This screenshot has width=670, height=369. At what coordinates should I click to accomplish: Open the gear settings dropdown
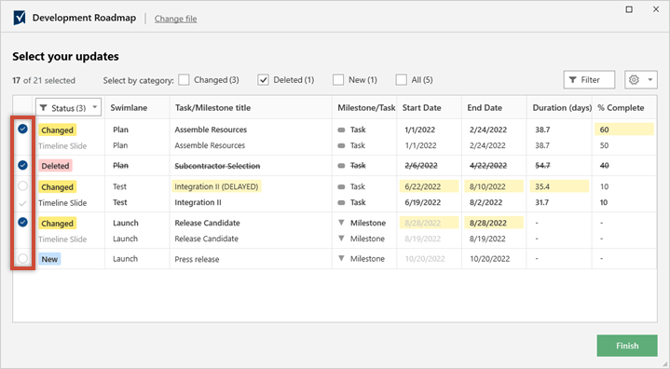(x=641, y=80)
